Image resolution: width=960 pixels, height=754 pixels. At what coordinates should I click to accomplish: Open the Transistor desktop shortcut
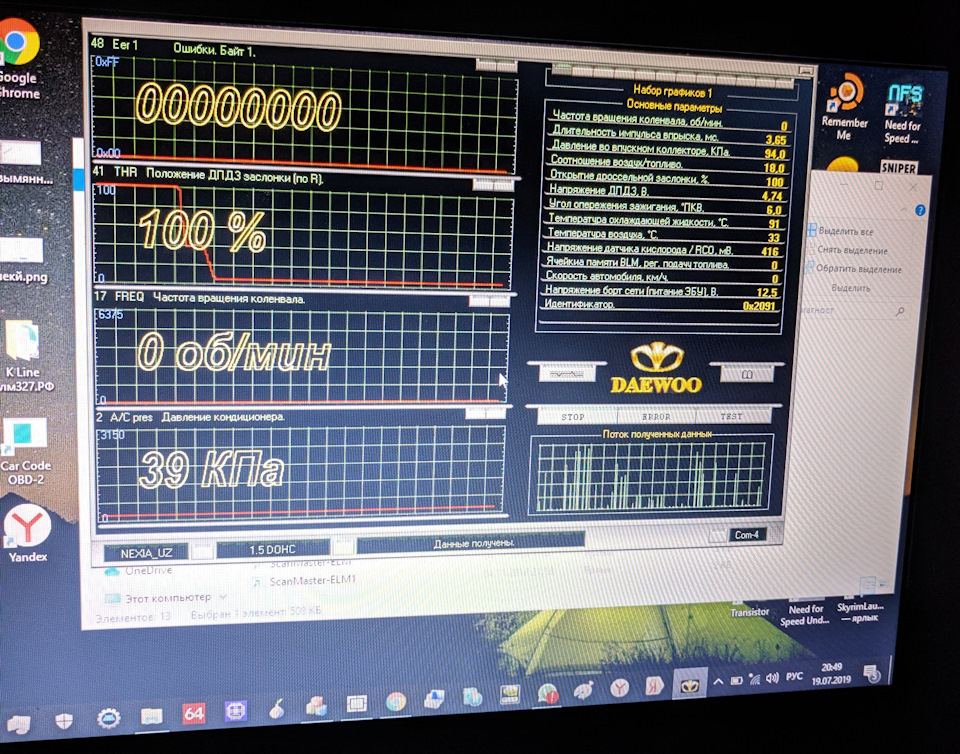[749, 611]
